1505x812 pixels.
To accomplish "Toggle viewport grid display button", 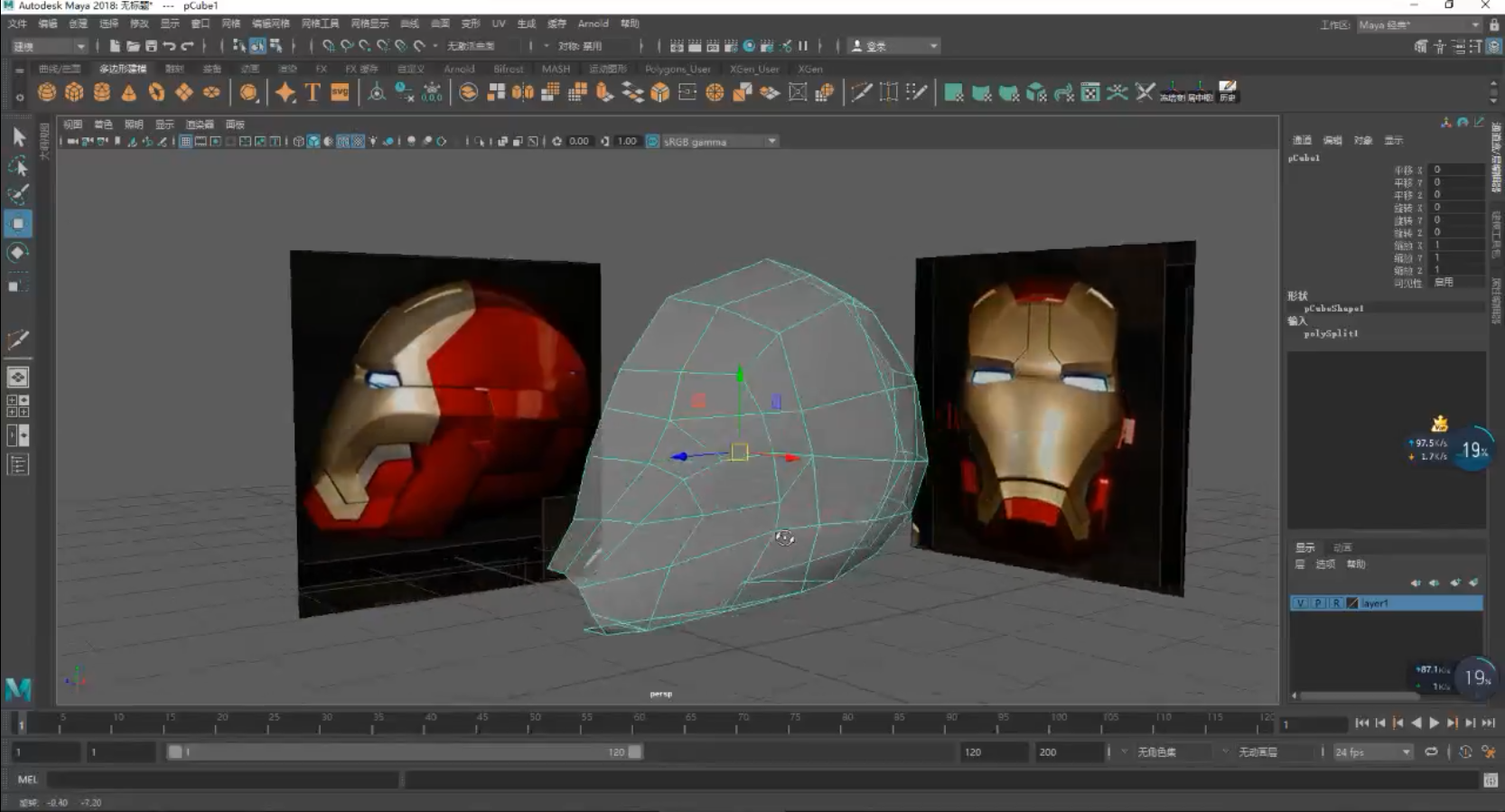I will pos(185,142).
